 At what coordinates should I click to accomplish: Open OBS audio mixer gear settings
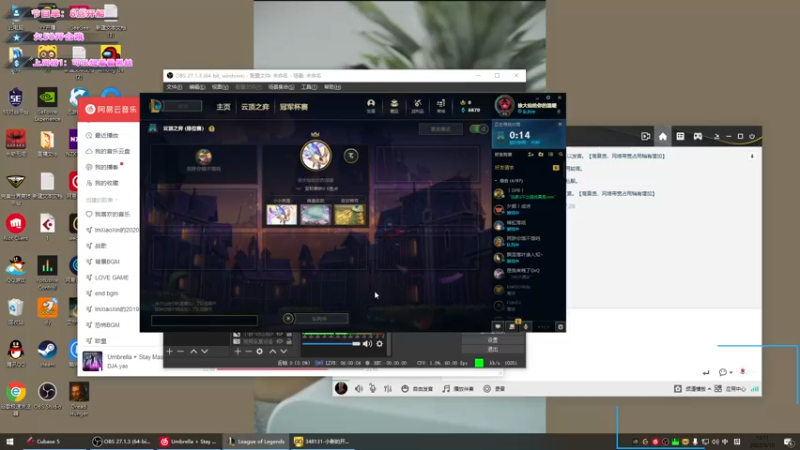380,344
